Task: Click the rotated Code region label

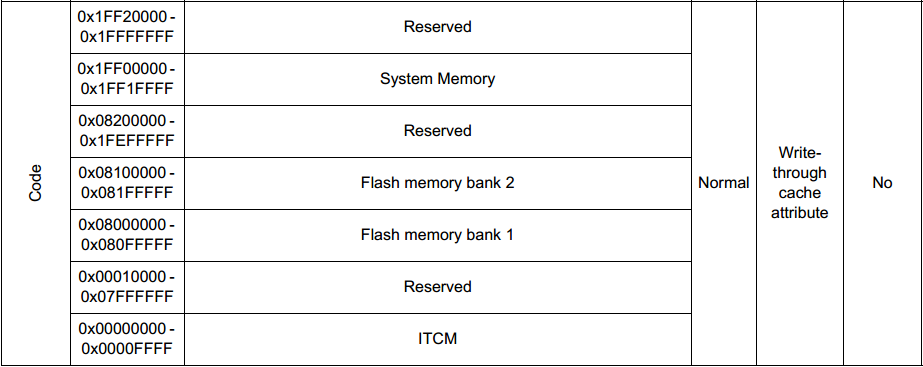Action: (35, 183)
